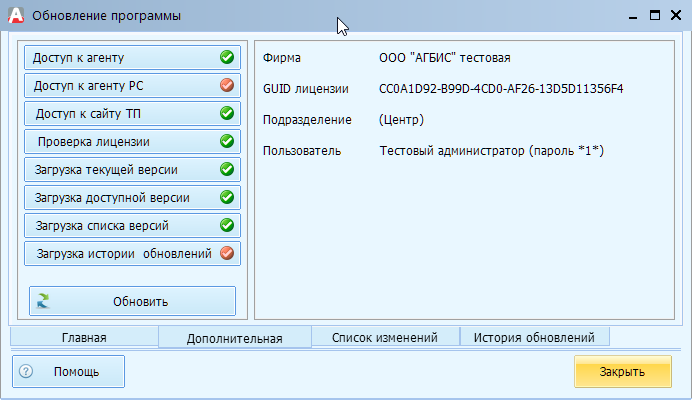Maximize the Обновление программы window

pyautogui.click(x=655, y=15)
